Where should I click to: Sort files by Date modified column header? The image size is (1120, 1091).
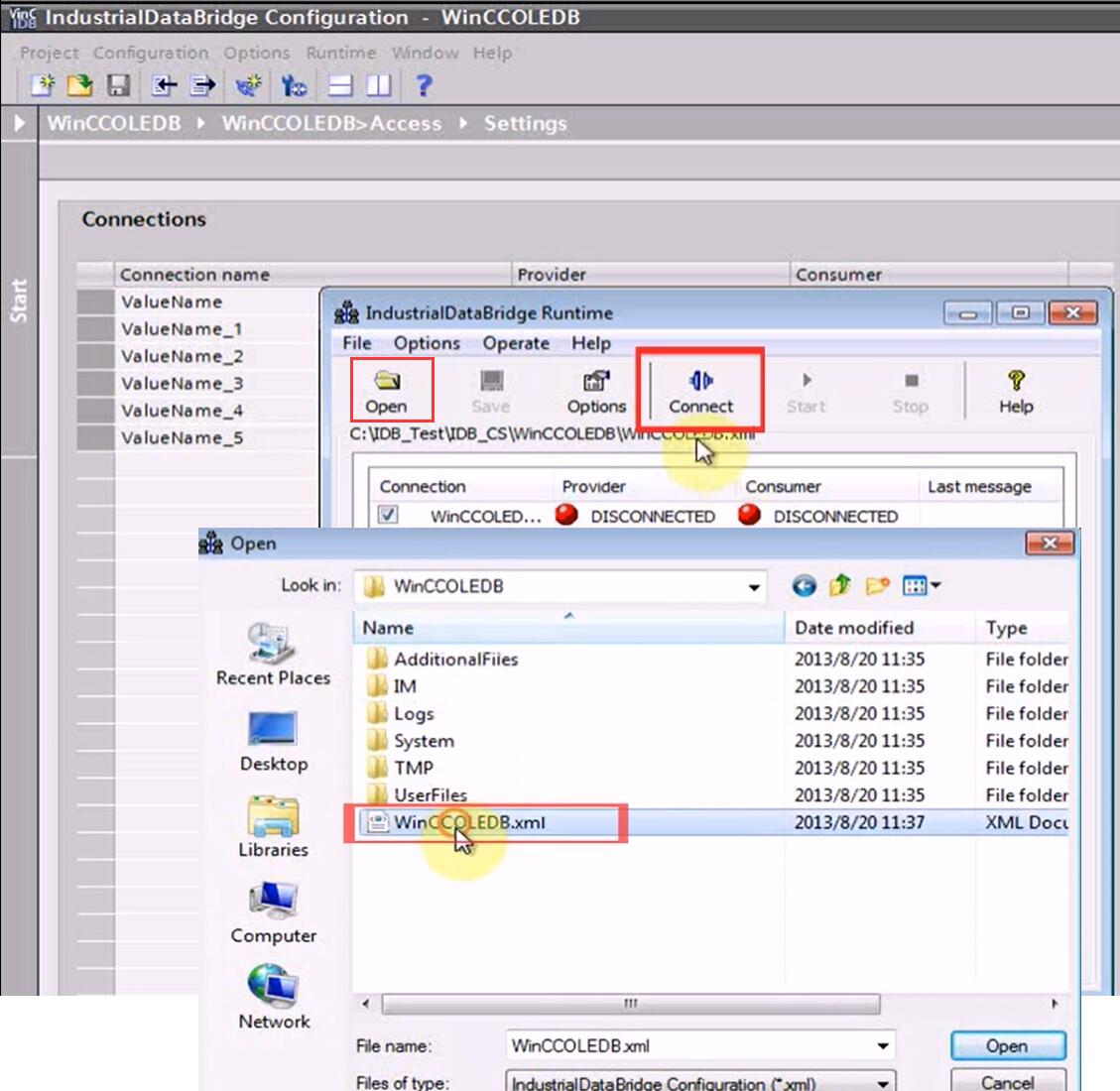point(880,628)
